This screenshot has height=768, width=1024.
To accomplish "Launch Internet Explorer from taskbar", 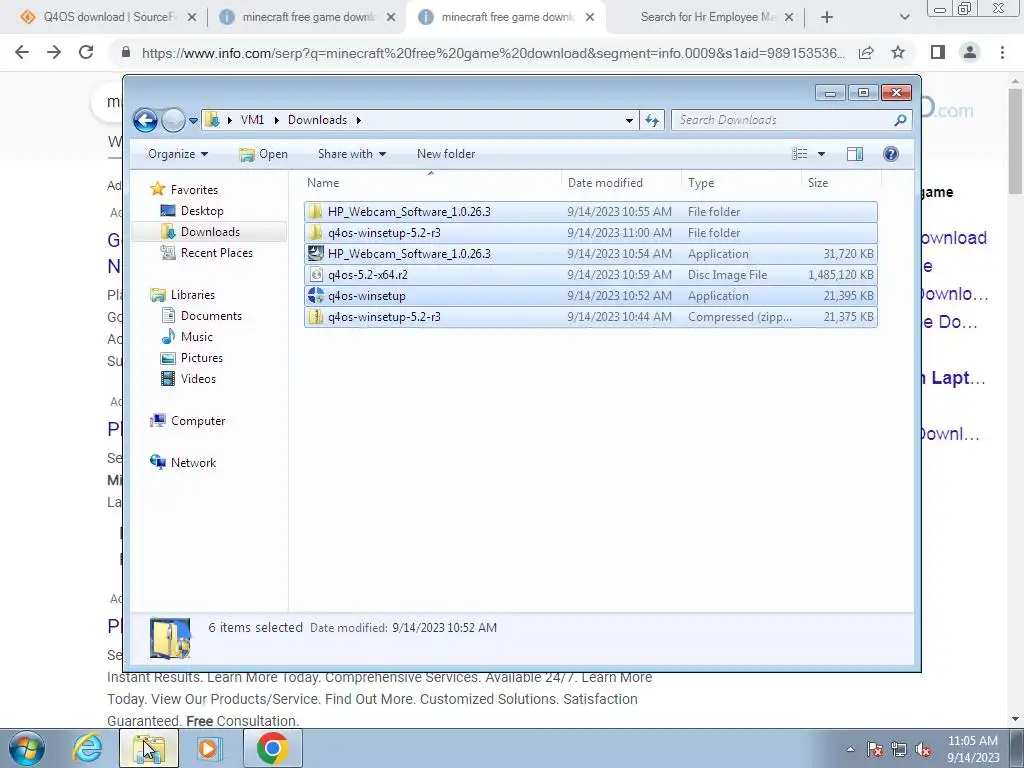I will point(88,748).
